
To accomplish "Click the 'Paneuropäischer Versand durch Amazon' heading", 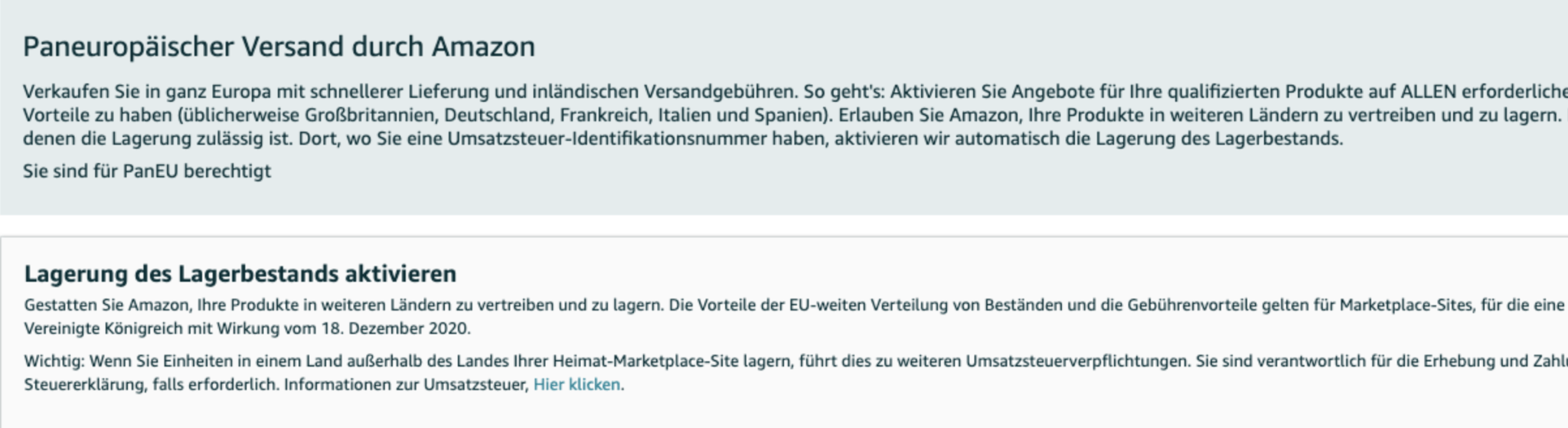I will (279, 47).
